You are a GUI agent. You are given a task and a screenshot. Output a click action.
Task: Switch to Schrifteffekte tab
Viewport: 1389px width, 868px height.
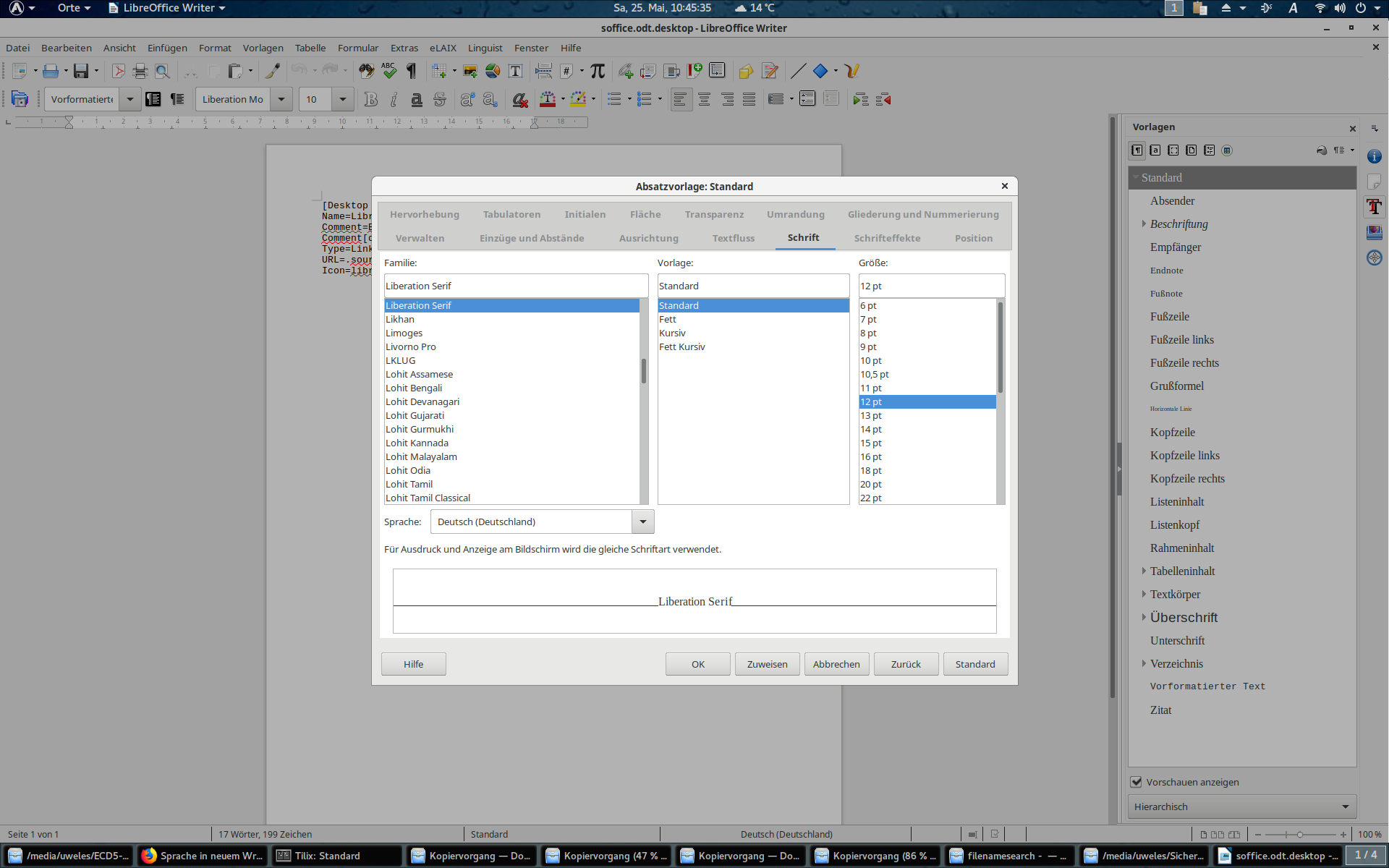[x=887, y=238]
